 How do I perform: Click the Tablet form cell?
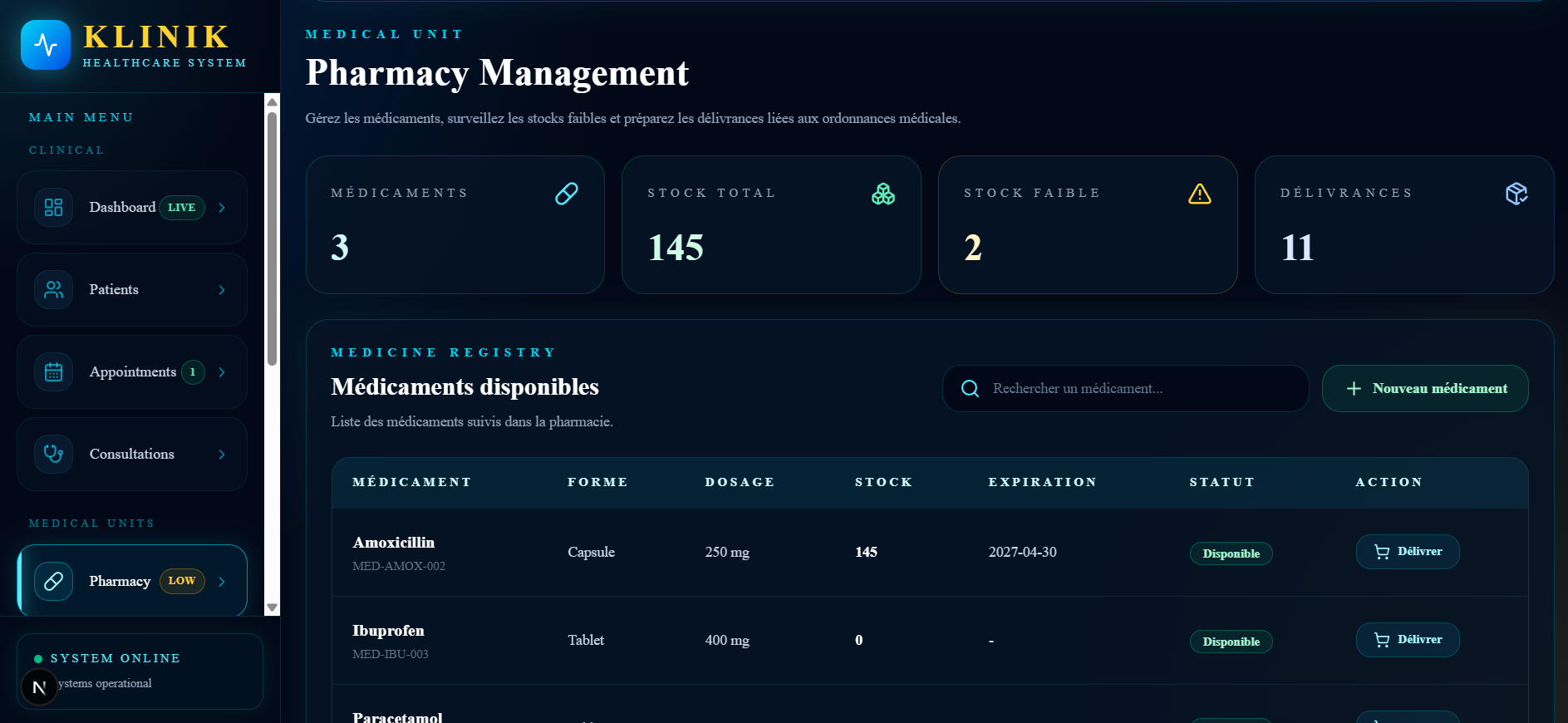tap(586, 640)
